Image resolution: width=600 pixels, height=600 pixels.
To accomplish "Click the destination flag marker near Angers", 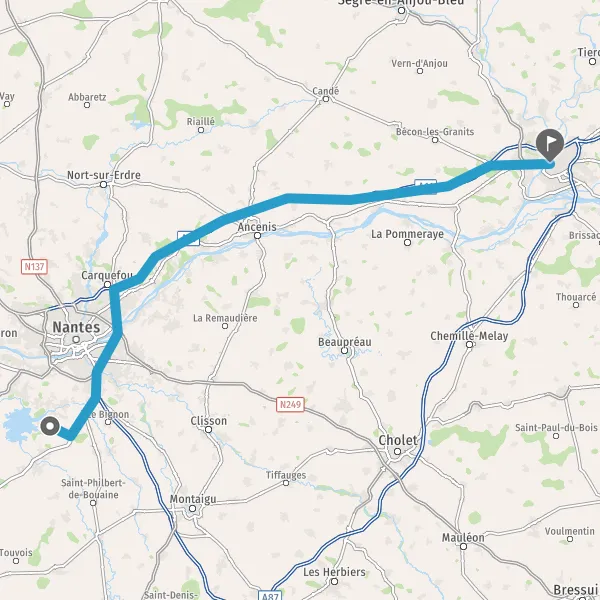I will click(550, 144).
